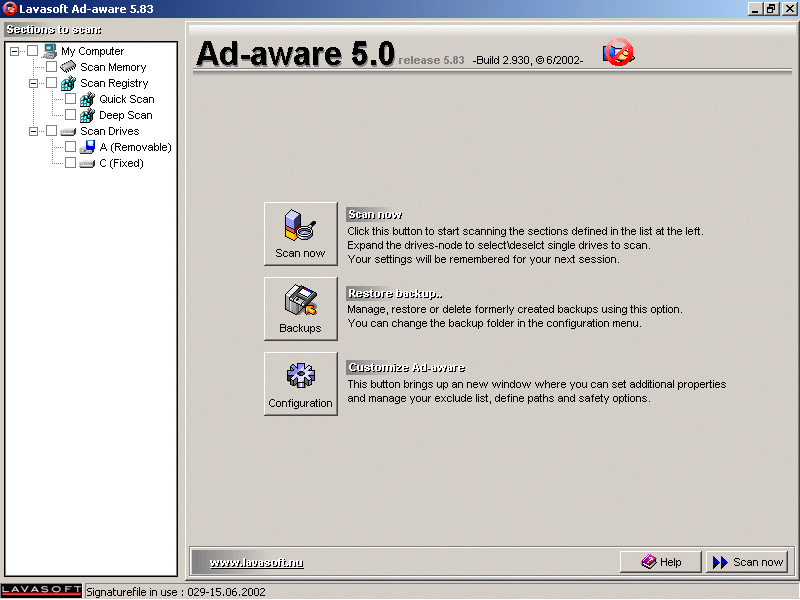Click the A (Removable) floppy drive icon
The width and height of the screenshot is (800, 600).
tap(88, 147)
